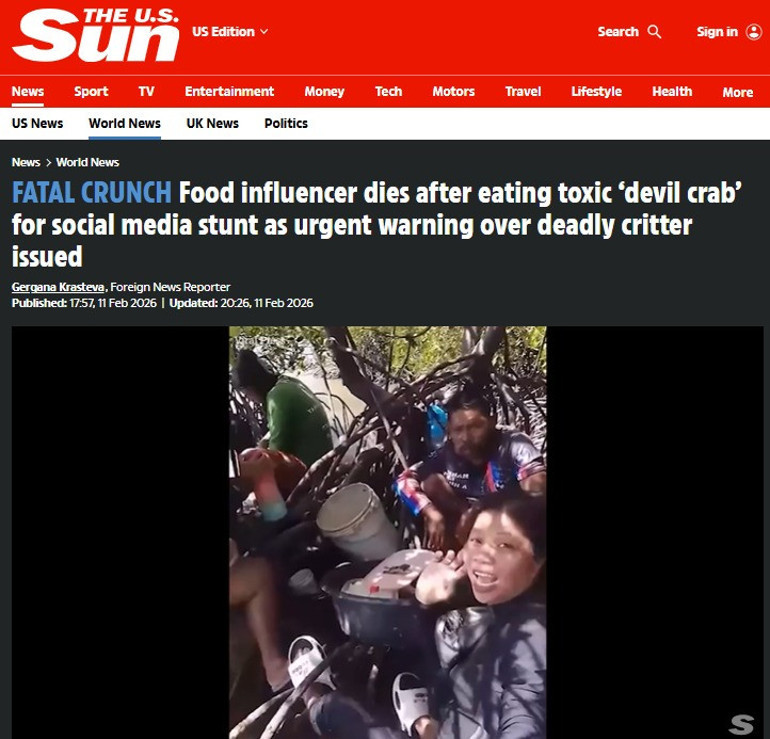Switch to US News tab
Viewport: 770px width, 739px height.
(x=37, y=123)
